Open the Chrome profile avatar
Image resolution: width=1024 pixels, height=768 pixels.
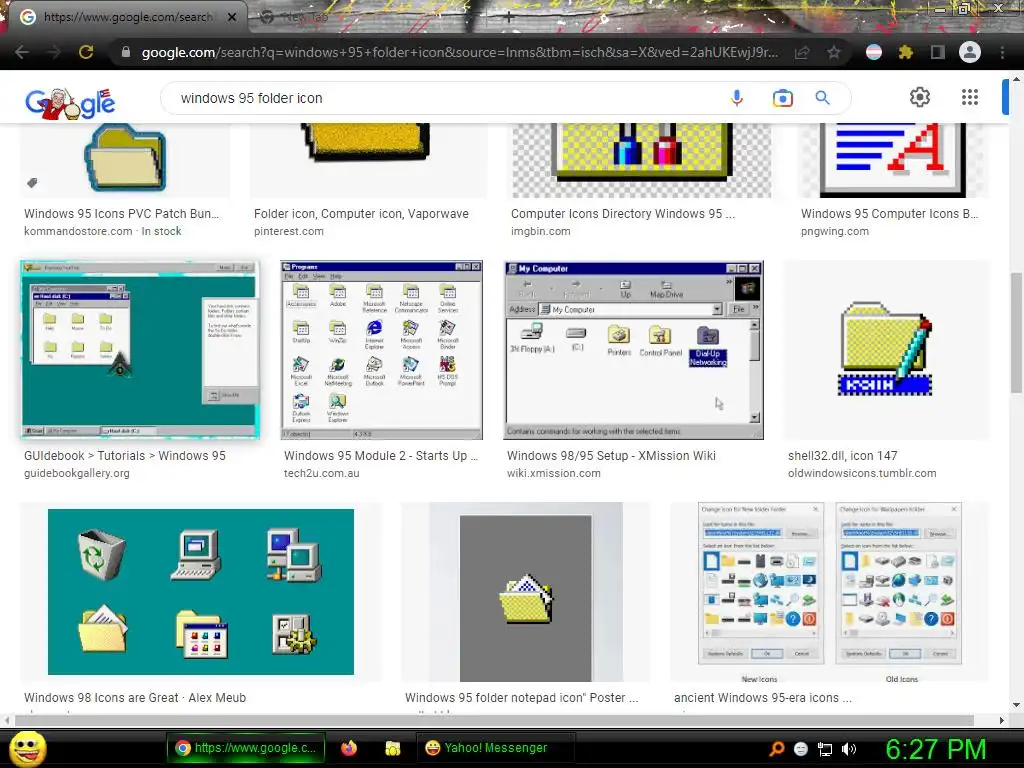(970, 52)
